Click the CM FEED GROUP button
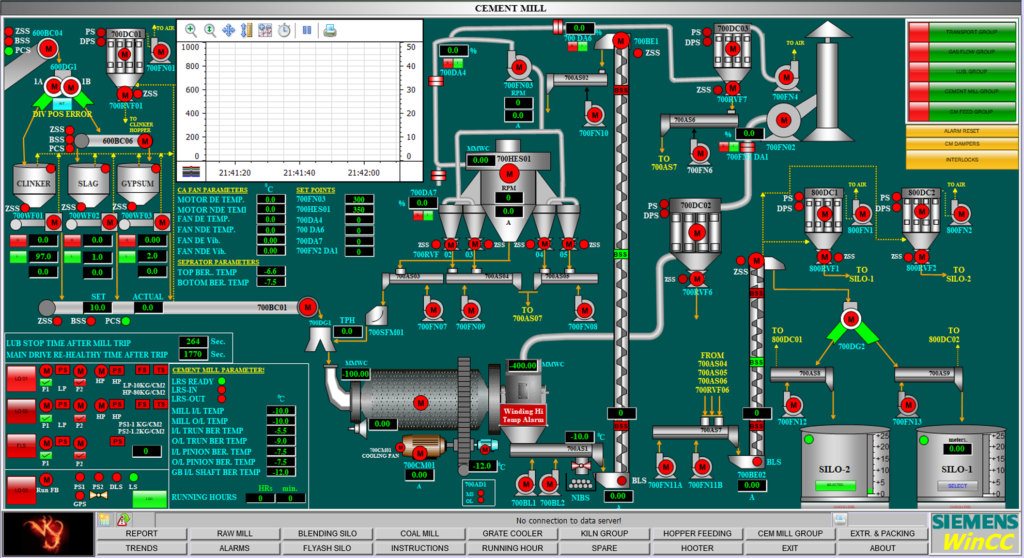The height and width of the screenshot is (558, 1024). click(972, 111)
